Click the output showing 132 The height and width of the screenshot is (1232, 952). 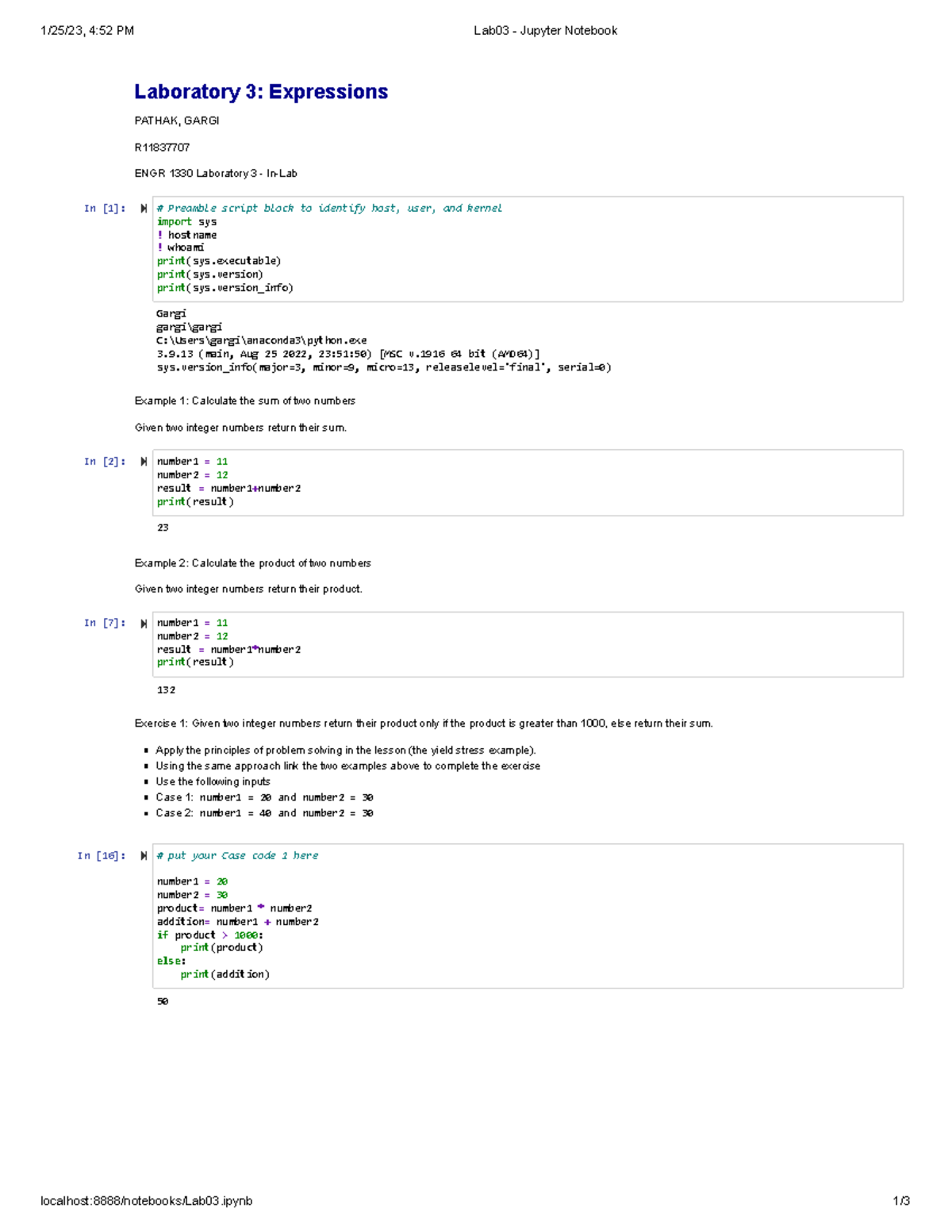(165, 691)
